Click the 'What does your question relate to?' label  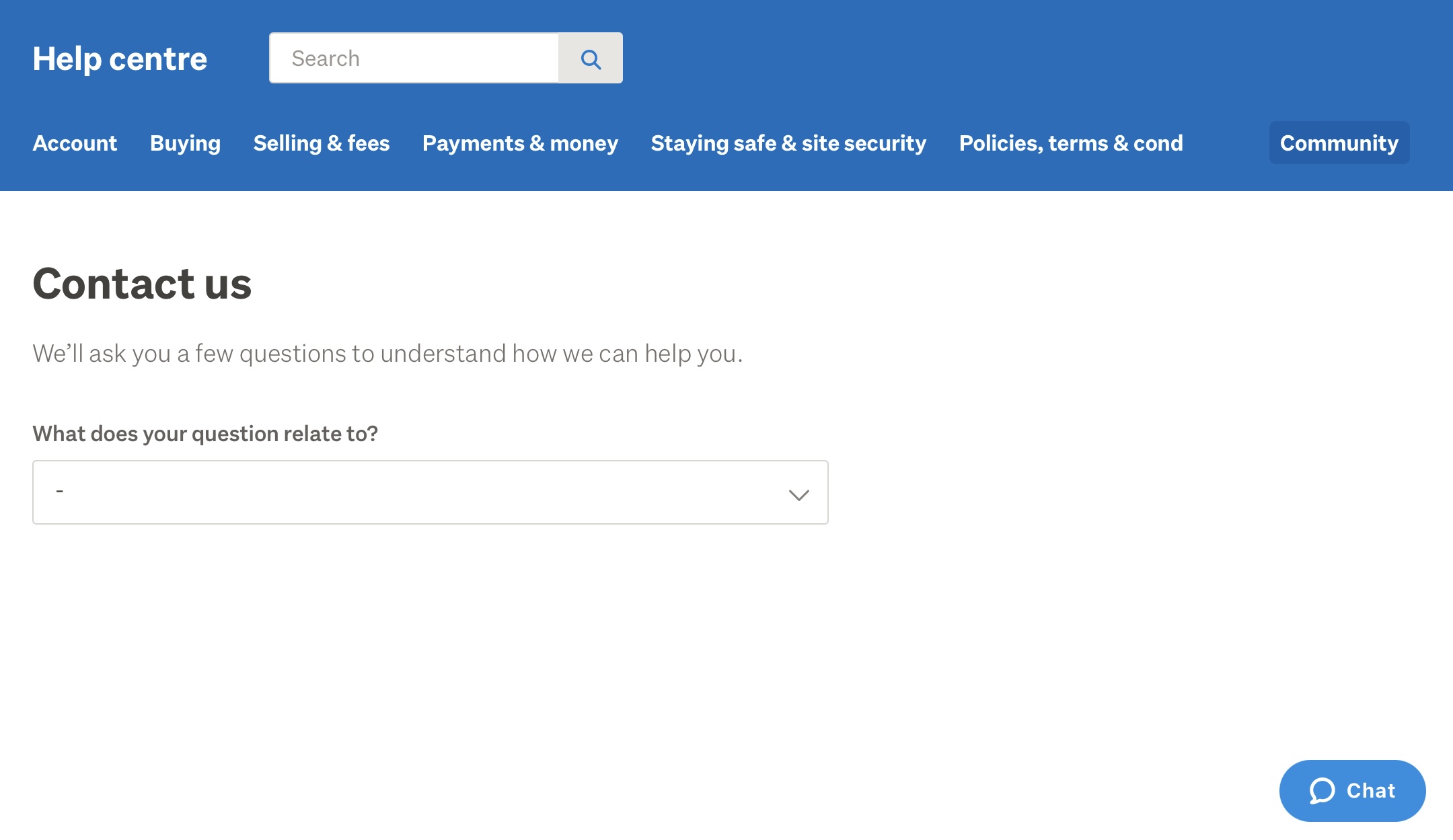[x=205, y=434]
